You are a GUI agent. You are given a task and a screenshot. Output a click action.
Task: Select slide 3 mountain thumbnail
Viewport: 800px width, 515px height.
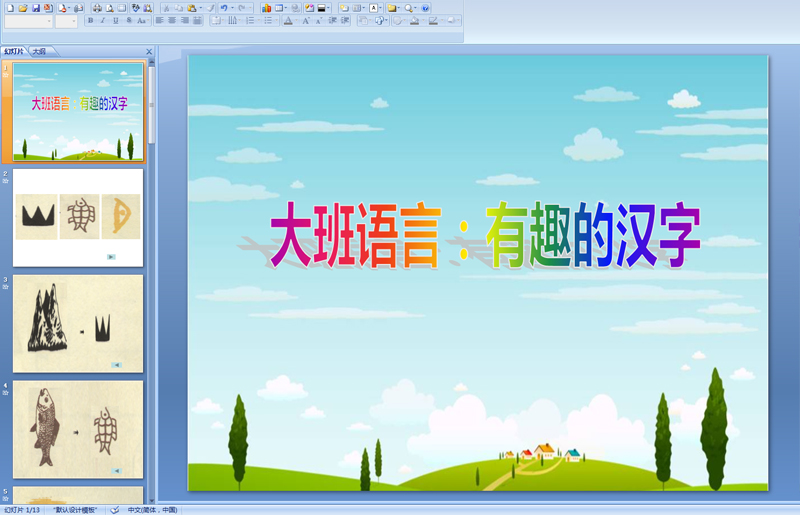[x=78, y=324]
